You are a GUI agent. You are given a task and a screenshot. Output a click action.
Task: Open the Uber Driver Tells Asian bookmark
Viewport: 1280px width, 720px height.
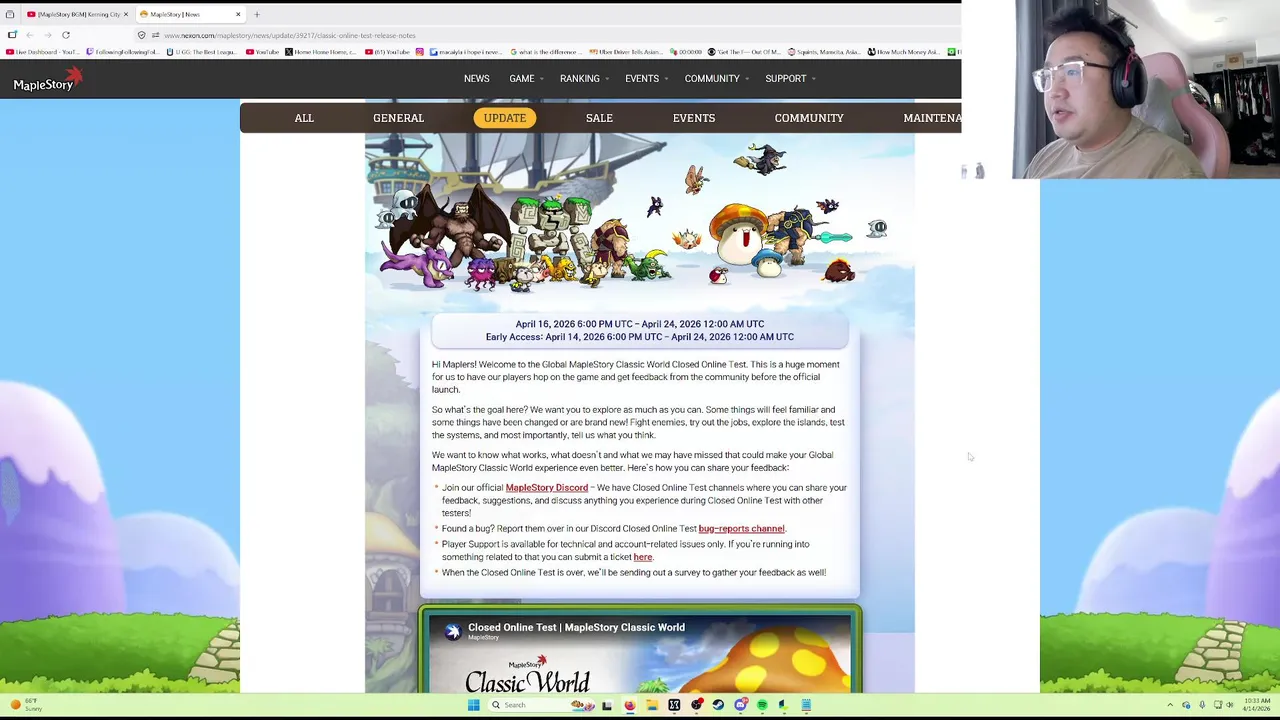624,52
